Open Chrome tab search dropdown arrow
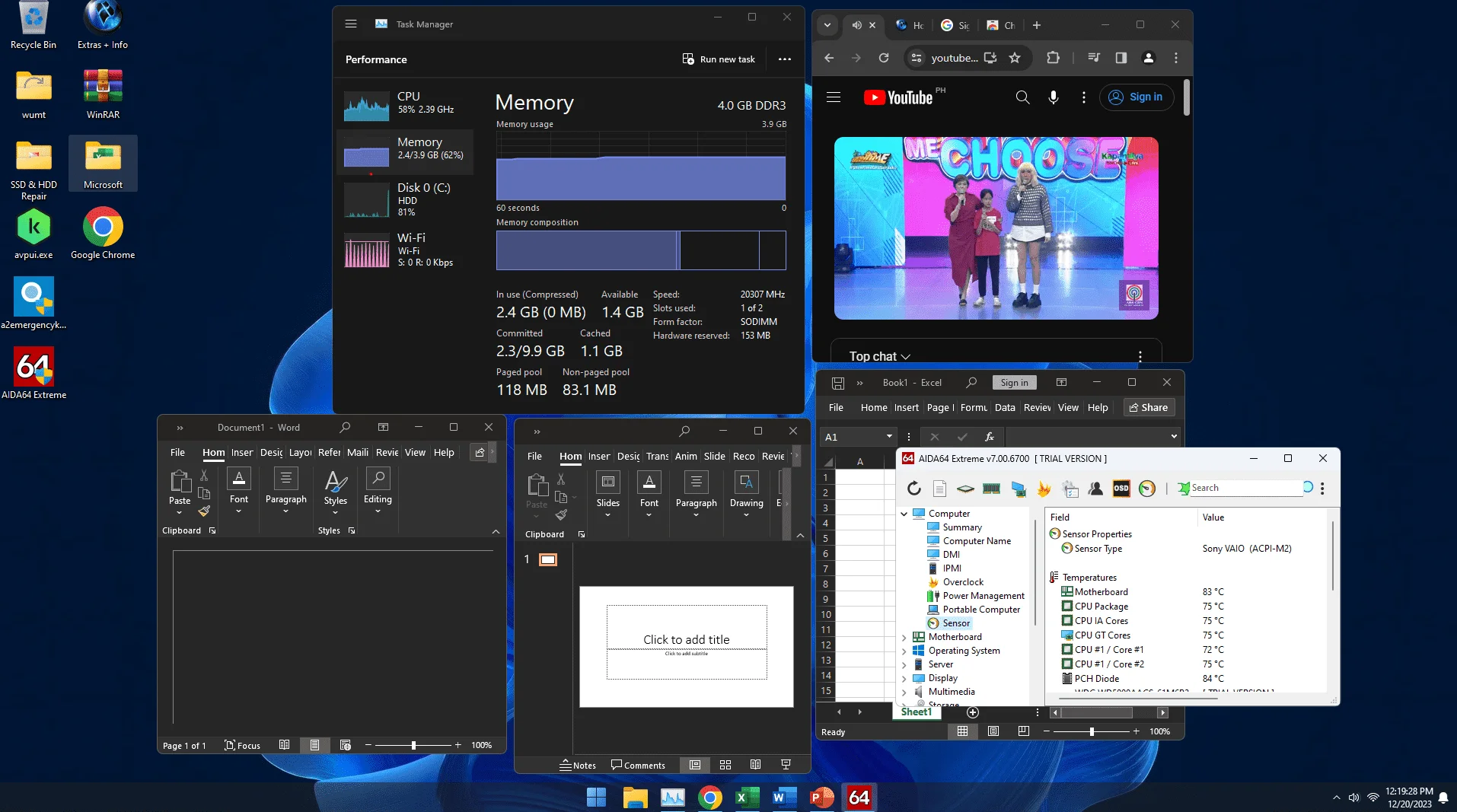Image resolution: width=1457 pixels, height=812 pixels. pos(827,25)
